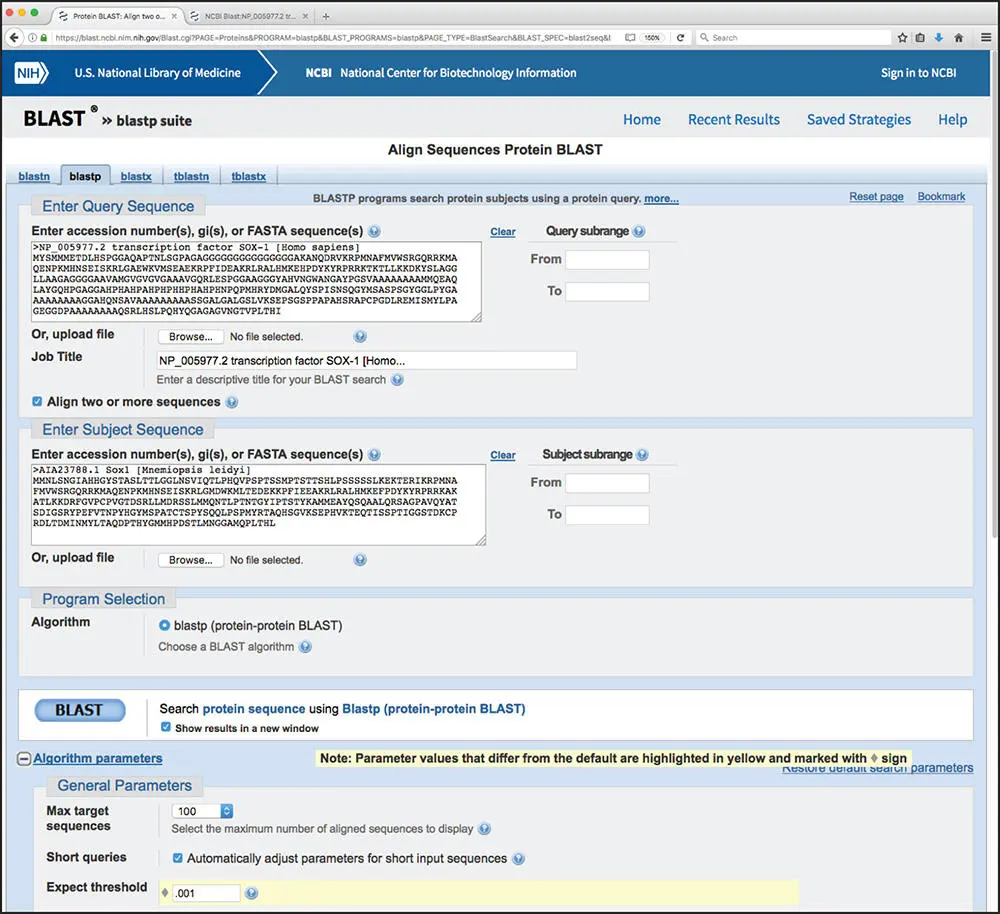Image resolution: width=1000 pixels, height=914 pixels.
Task: Click the browser URL address field
Action: (332, 38)
